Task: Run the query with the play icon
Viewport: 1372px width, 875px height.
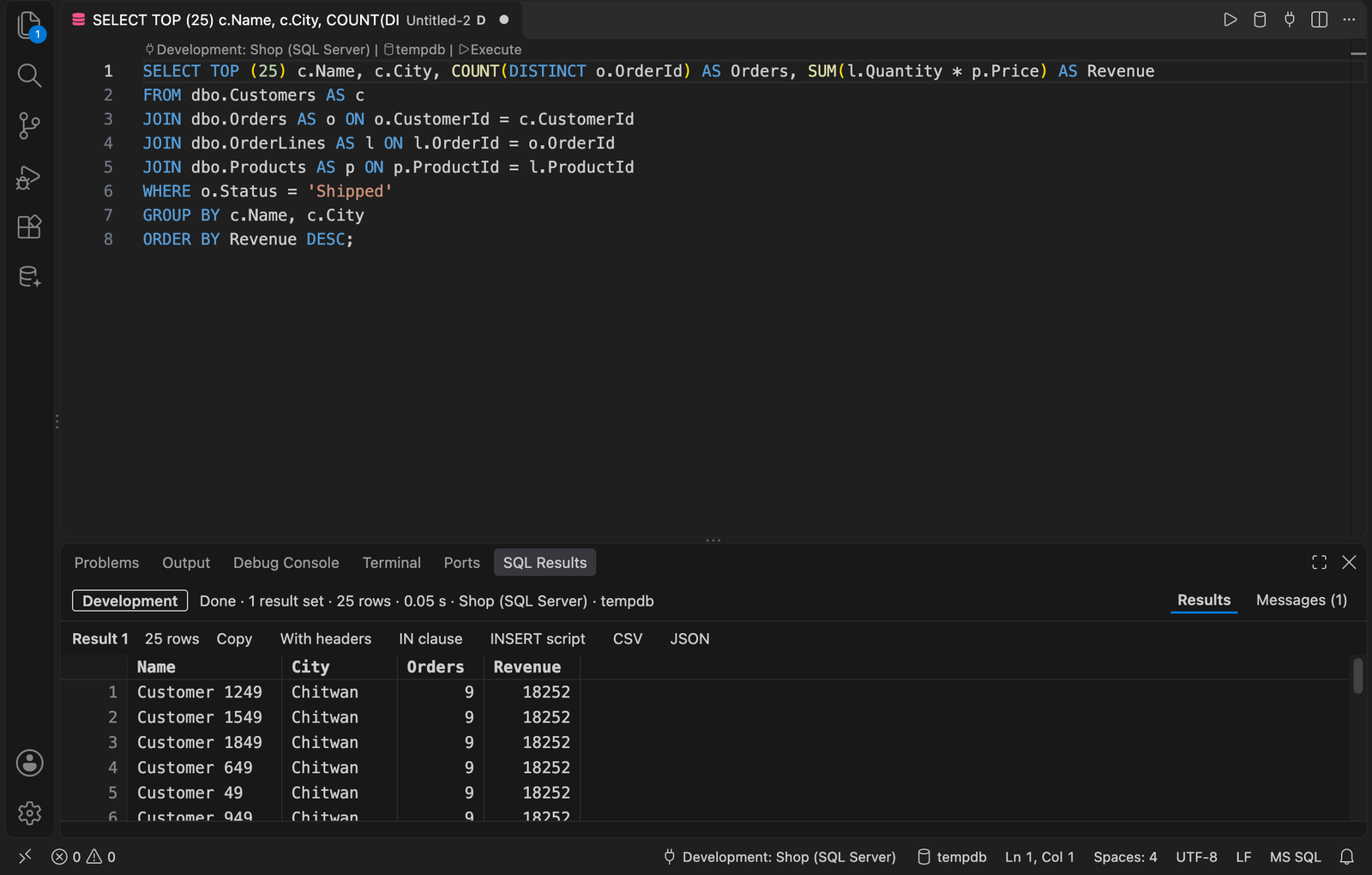Action: (x=1230, y=20)
